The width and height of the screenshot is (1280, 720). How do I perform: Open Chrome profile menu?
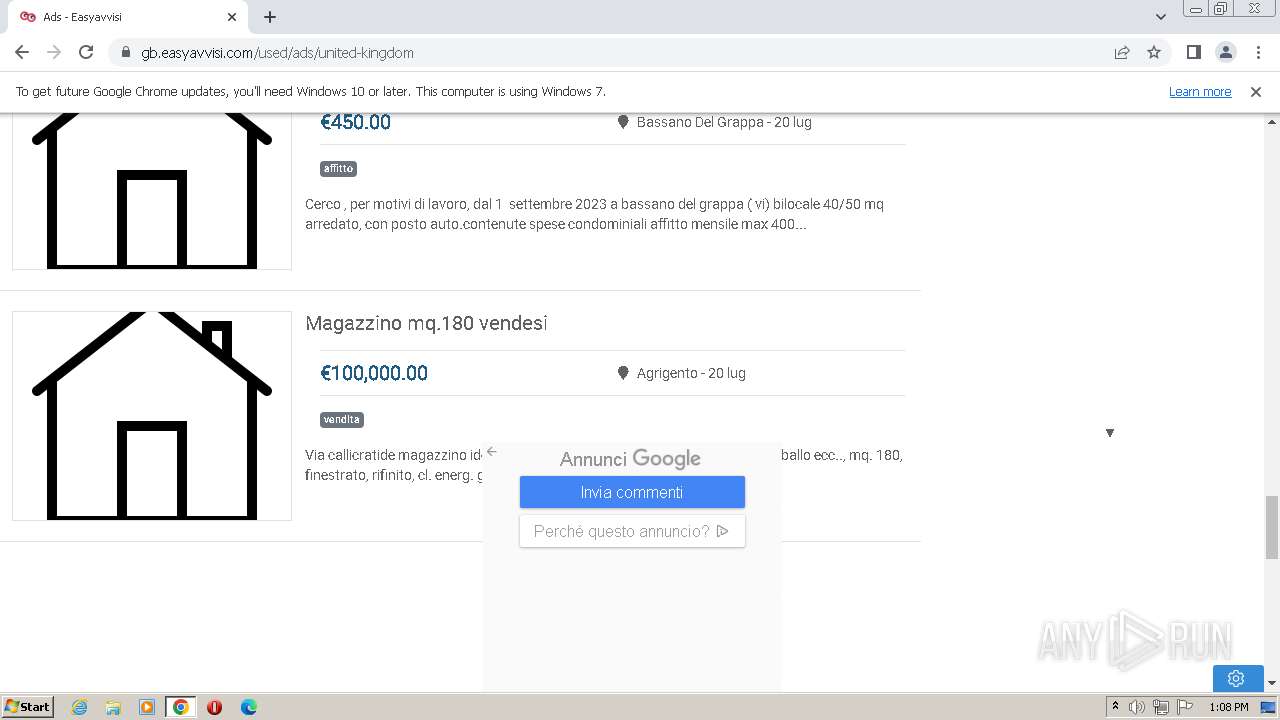pos(1225,52)
